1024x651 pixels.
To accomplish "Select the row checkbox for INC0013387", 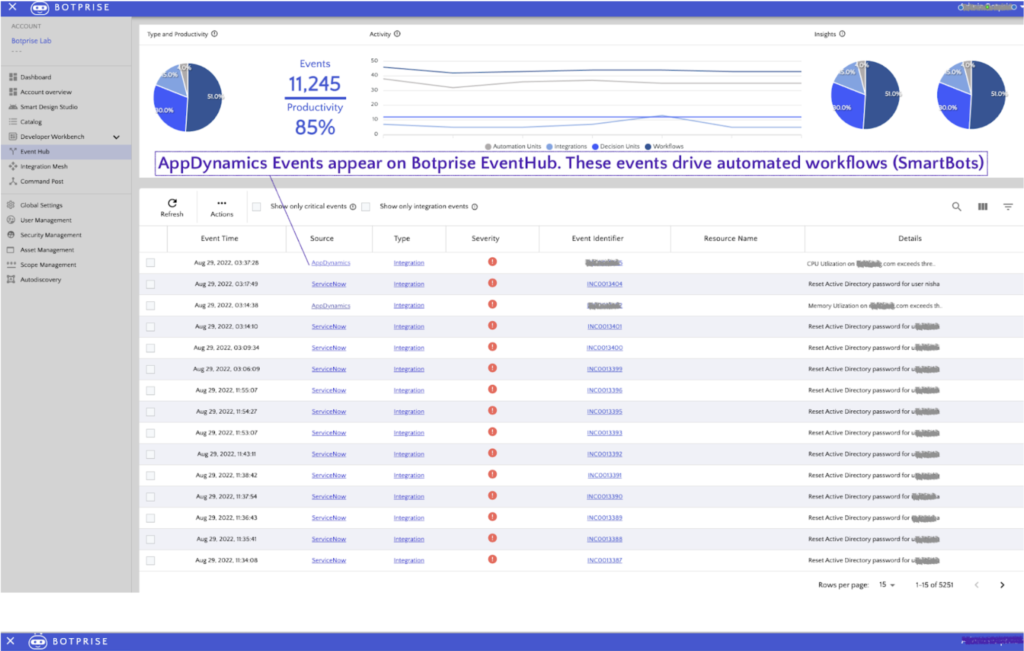I will (151, 560).
